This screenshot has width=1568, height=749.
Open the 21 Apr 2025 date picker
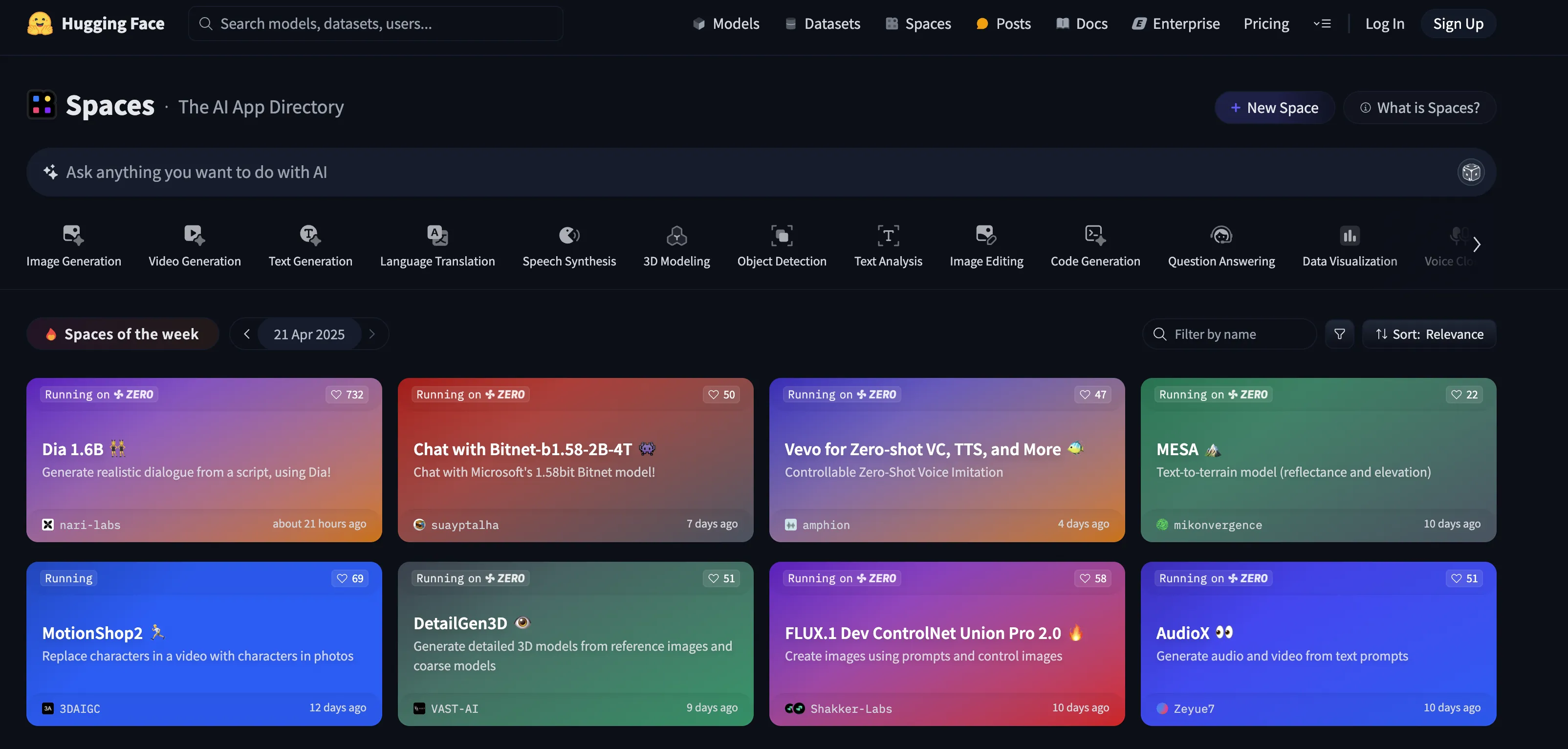pos(309,334)
